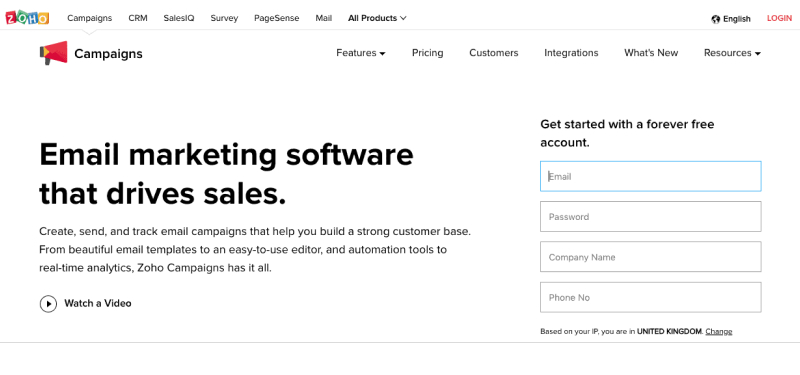Screen dimensions: 800x375
Task: Open SalesIQ product link
Action: [x=179, y=18]
